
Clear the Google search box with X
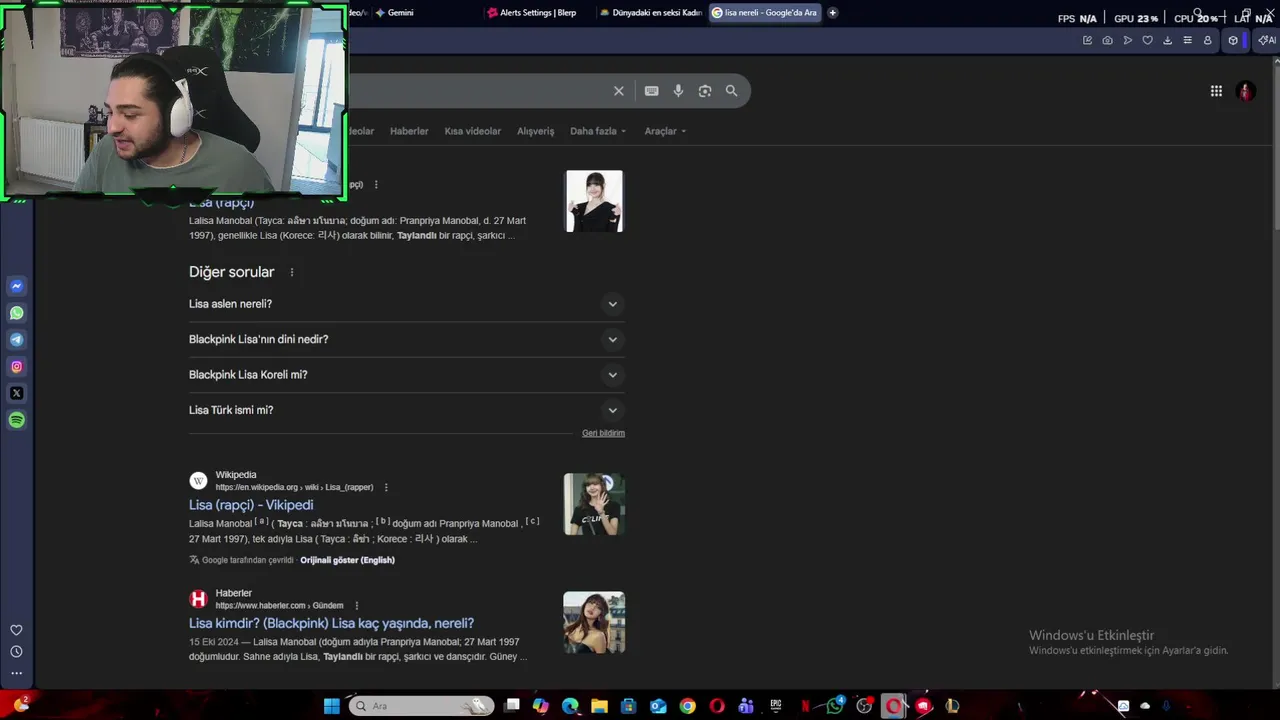click(619, 91)
